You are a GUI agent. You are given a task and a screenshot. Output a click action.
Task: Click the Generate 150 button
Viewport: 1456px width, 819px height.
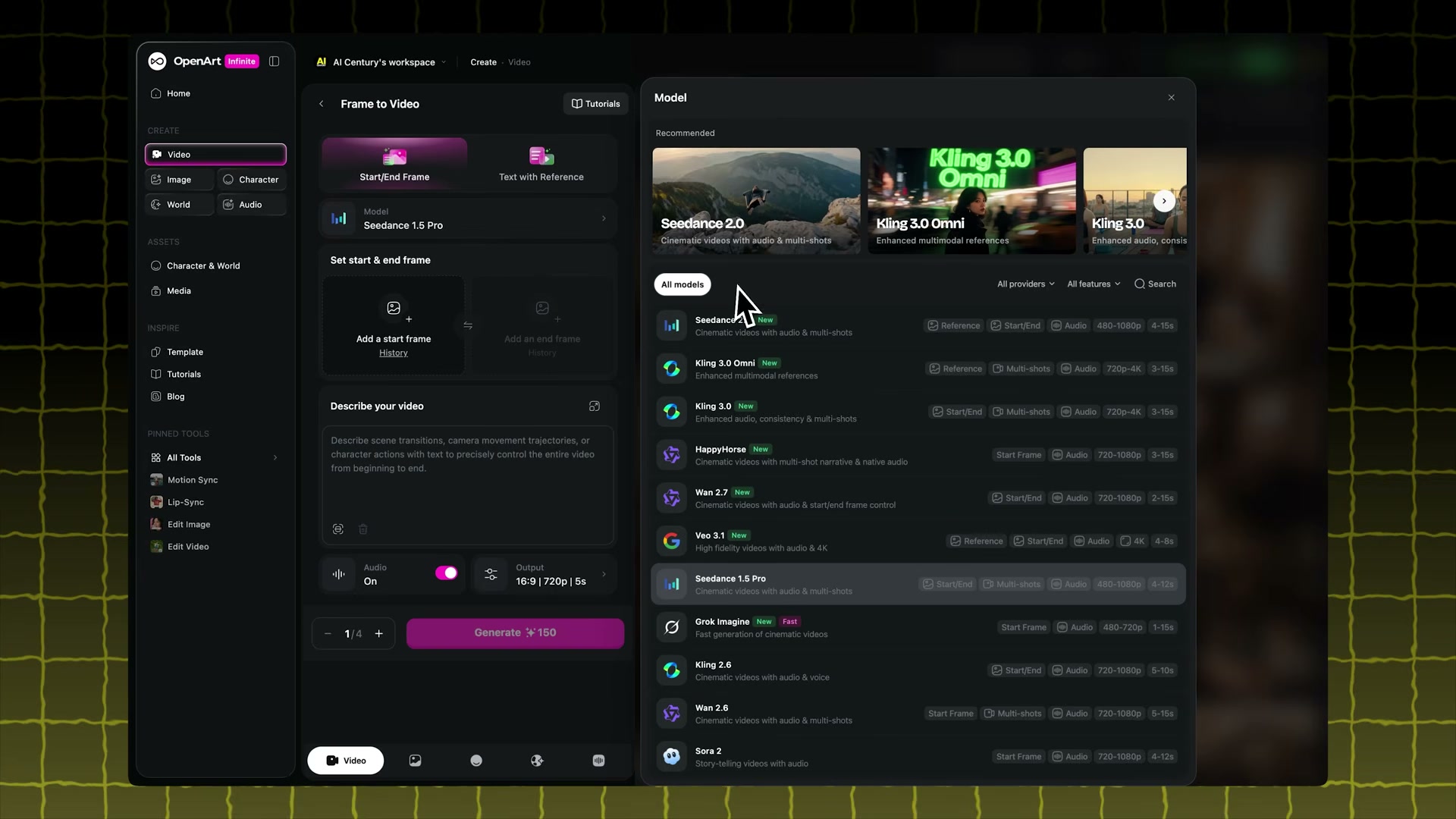coord(515,633)
